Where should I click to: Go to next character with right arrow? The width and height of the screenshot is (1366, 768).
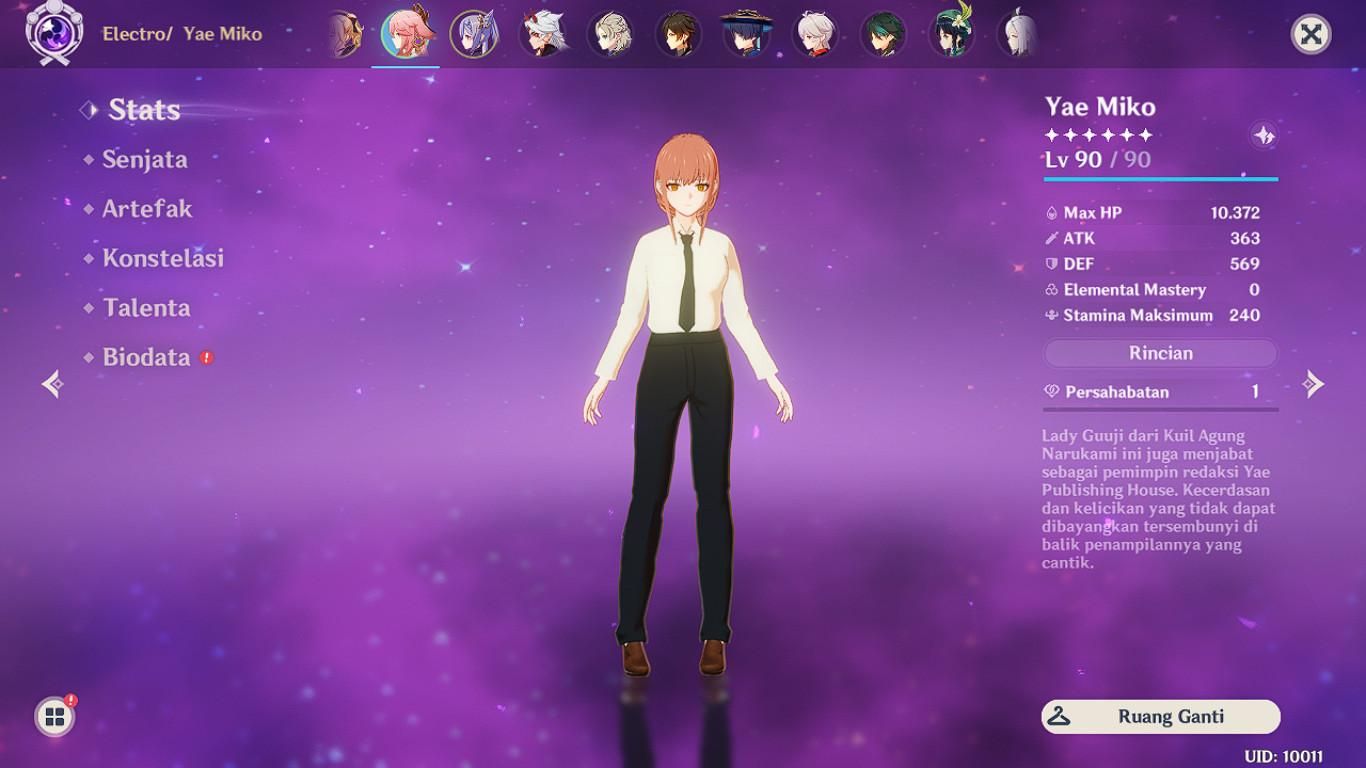coord(1313,383)
